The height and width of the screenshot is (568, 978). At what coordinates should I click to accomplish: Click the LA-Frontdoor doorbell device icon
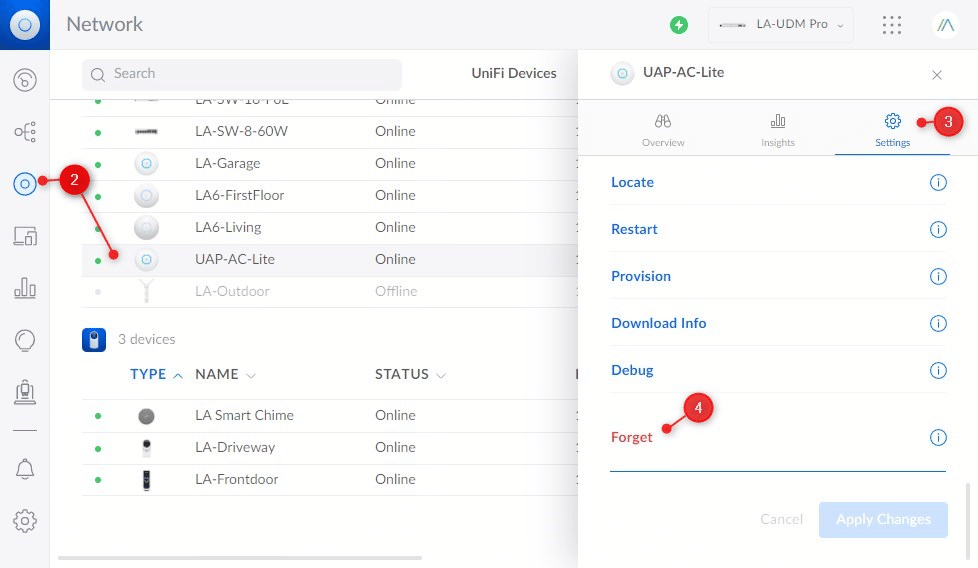click(146, 480)
